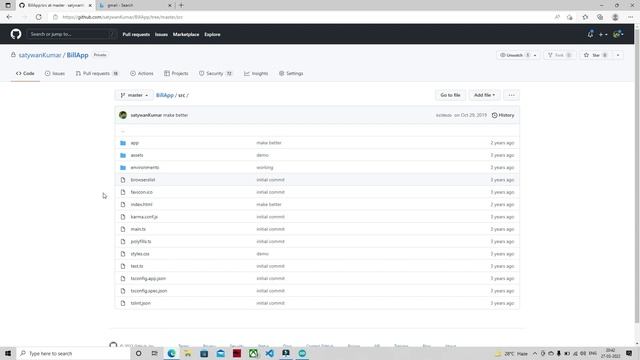The image size is (640, 360).
Task: Click the Read aloud icon in the address bar
Action: [557, 17]
